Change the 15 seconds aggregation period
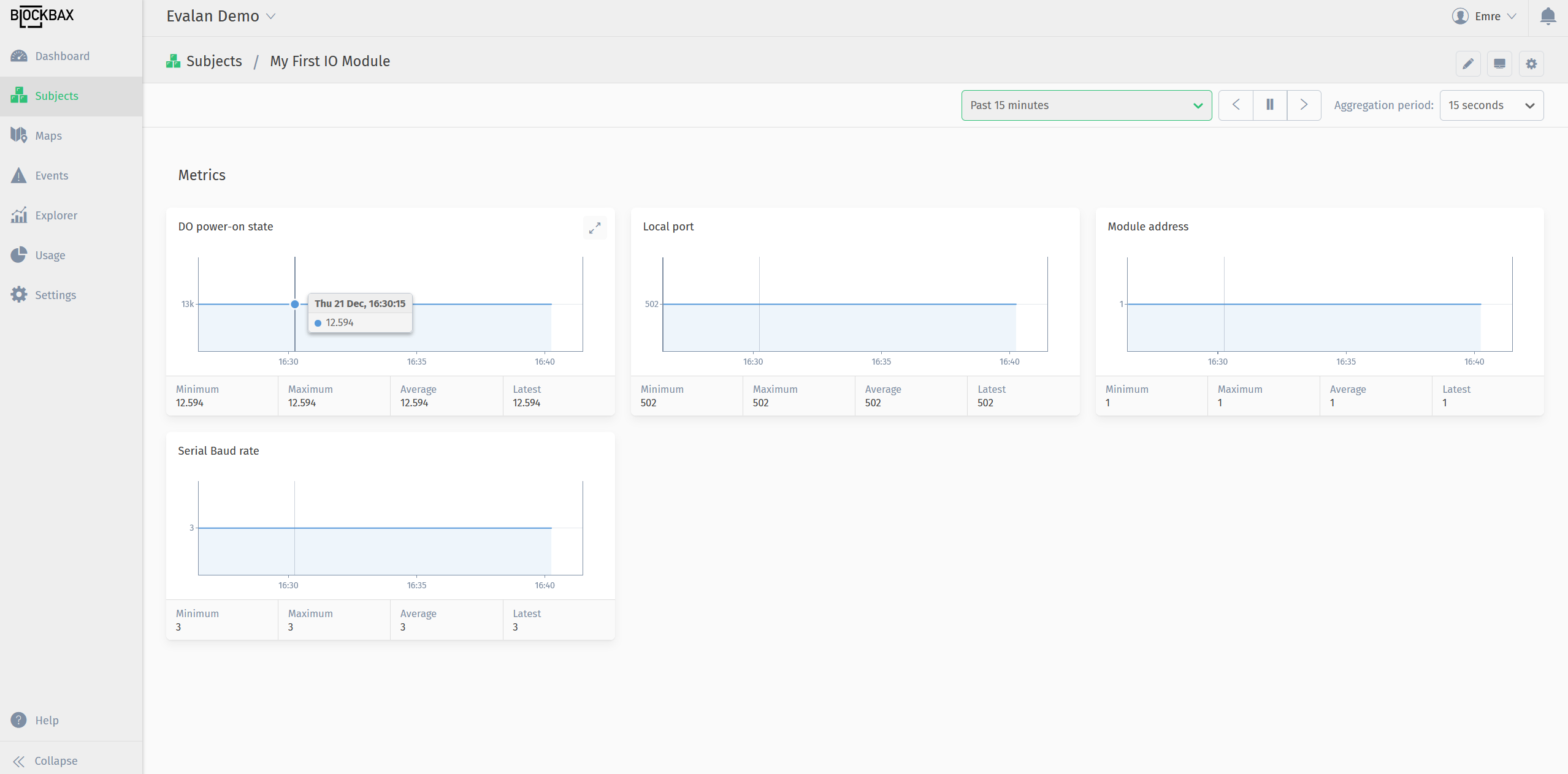1568x774 pixels. (1491, 105)
